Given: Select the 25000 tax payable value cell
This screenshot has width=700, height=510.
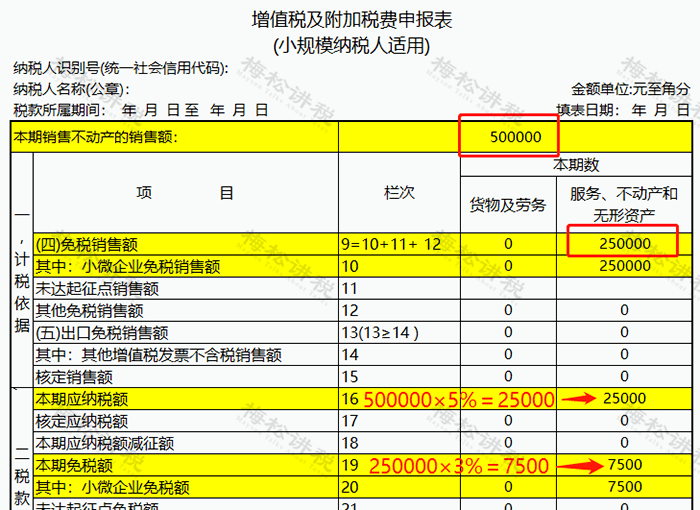Looking at the screenshot, I should point(624,399).
